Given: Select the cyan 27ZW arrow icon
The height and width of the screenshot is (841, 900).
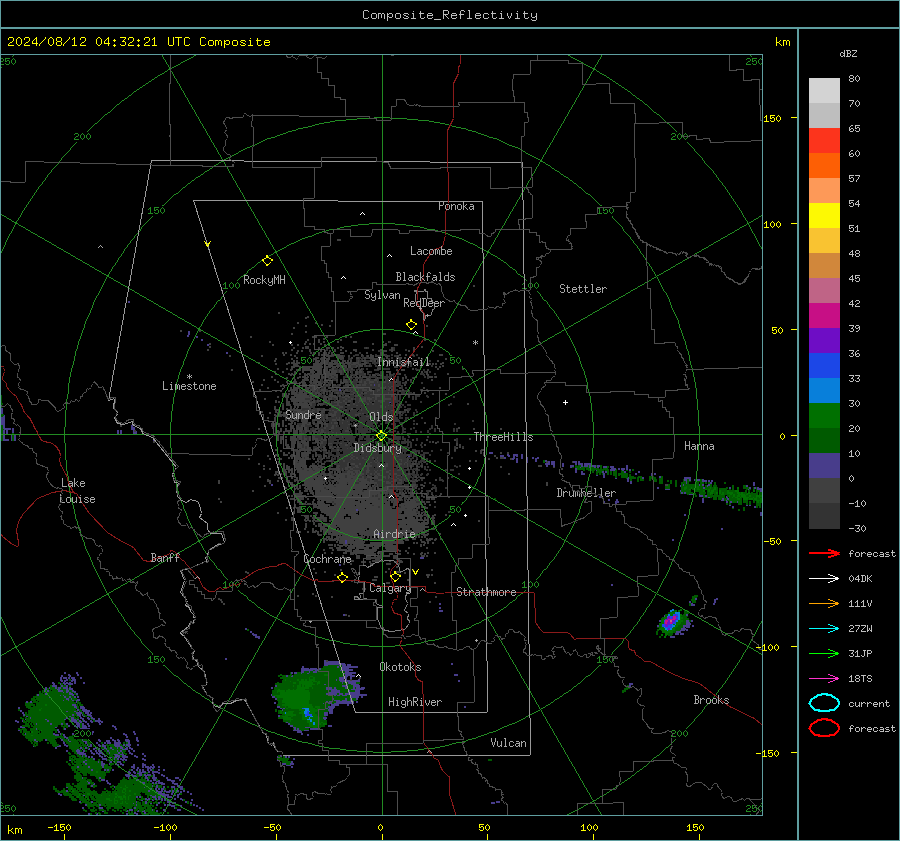Looking at the screenshot, I should click(824, 629).
